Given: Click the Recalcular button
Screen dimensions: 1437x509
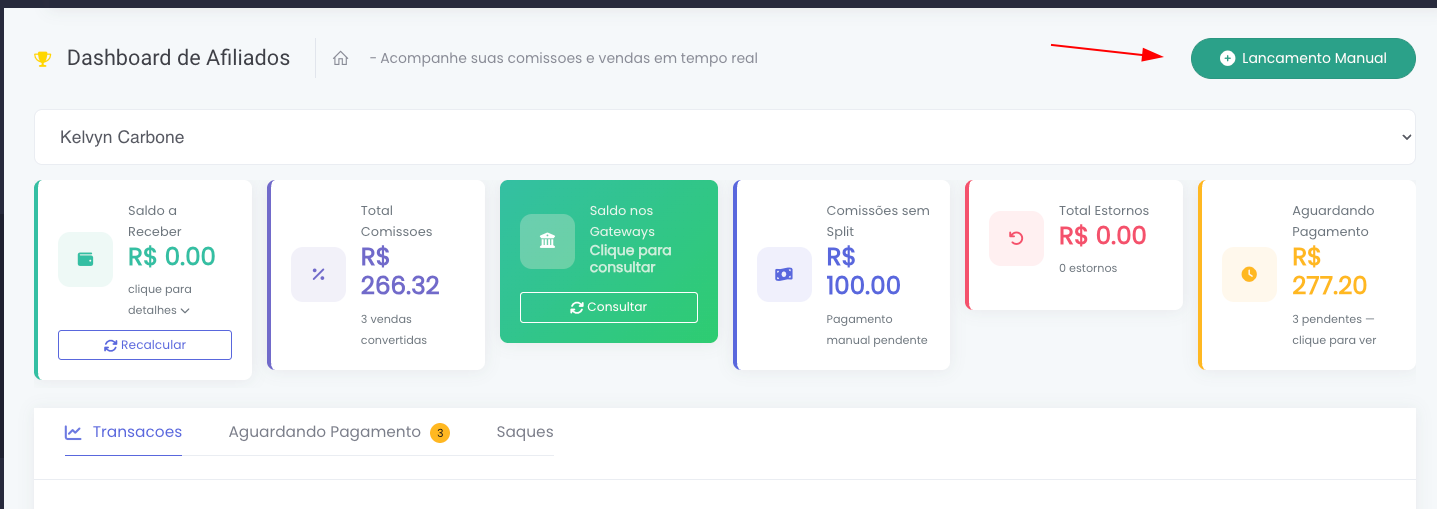Looking at the screenshot, I should click(145, 345).
